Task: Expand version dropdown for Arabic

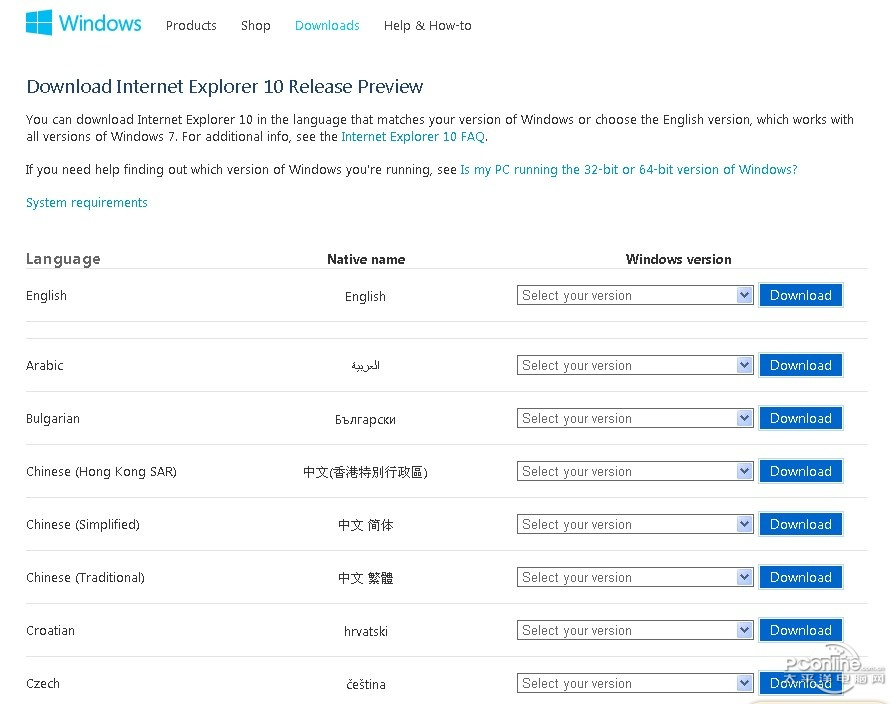Action: [635, 366]
